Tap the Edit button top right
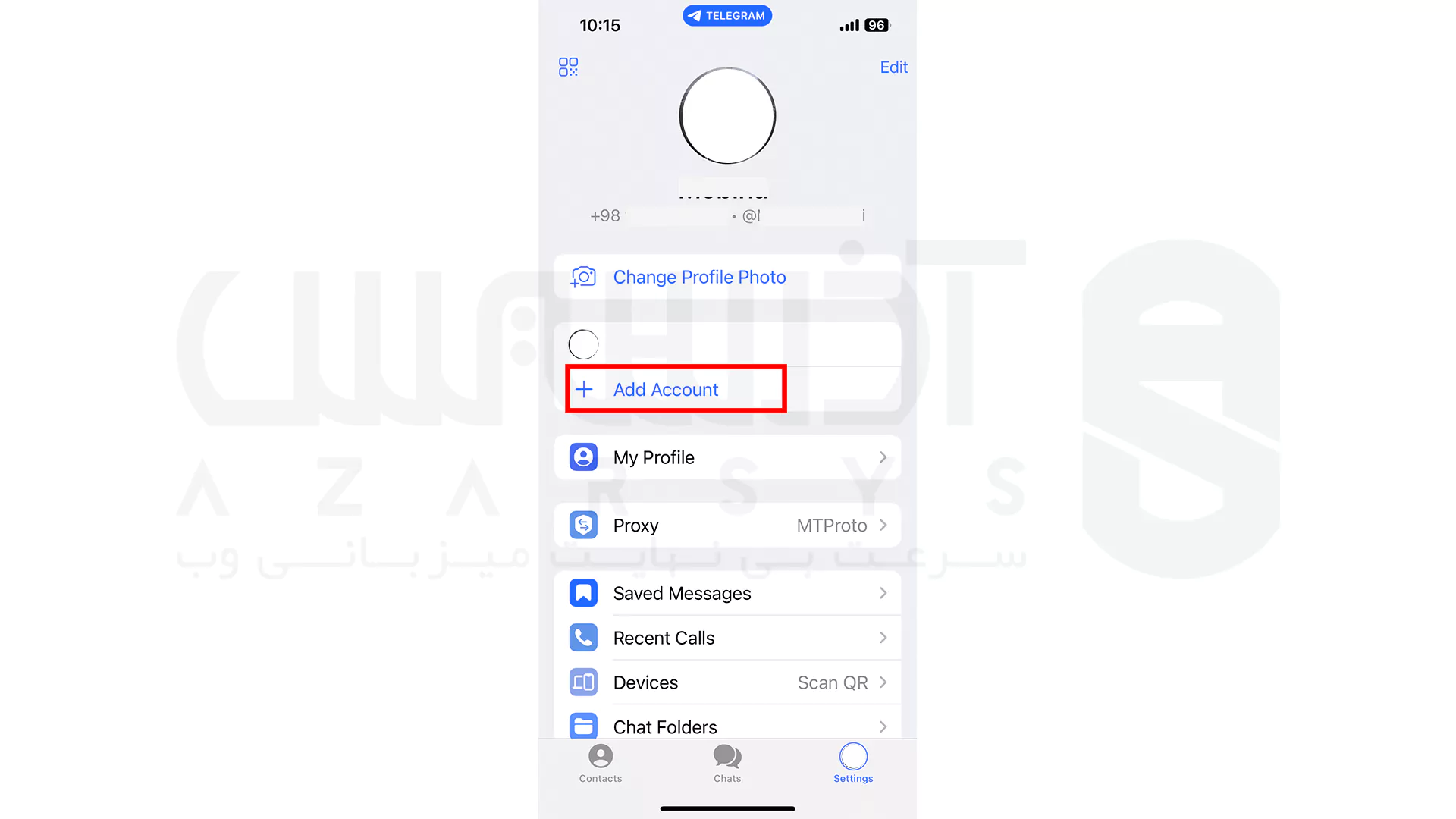This screenshot has height=819, width=1456. tap(893, 67)
